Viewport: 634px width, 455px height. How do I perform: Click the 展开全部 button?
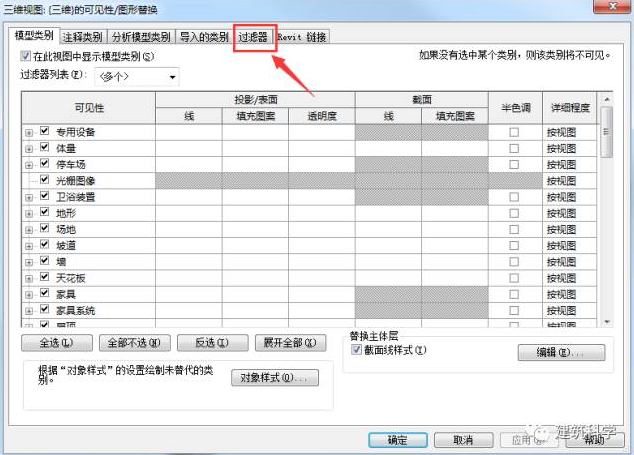pos(290,342)
